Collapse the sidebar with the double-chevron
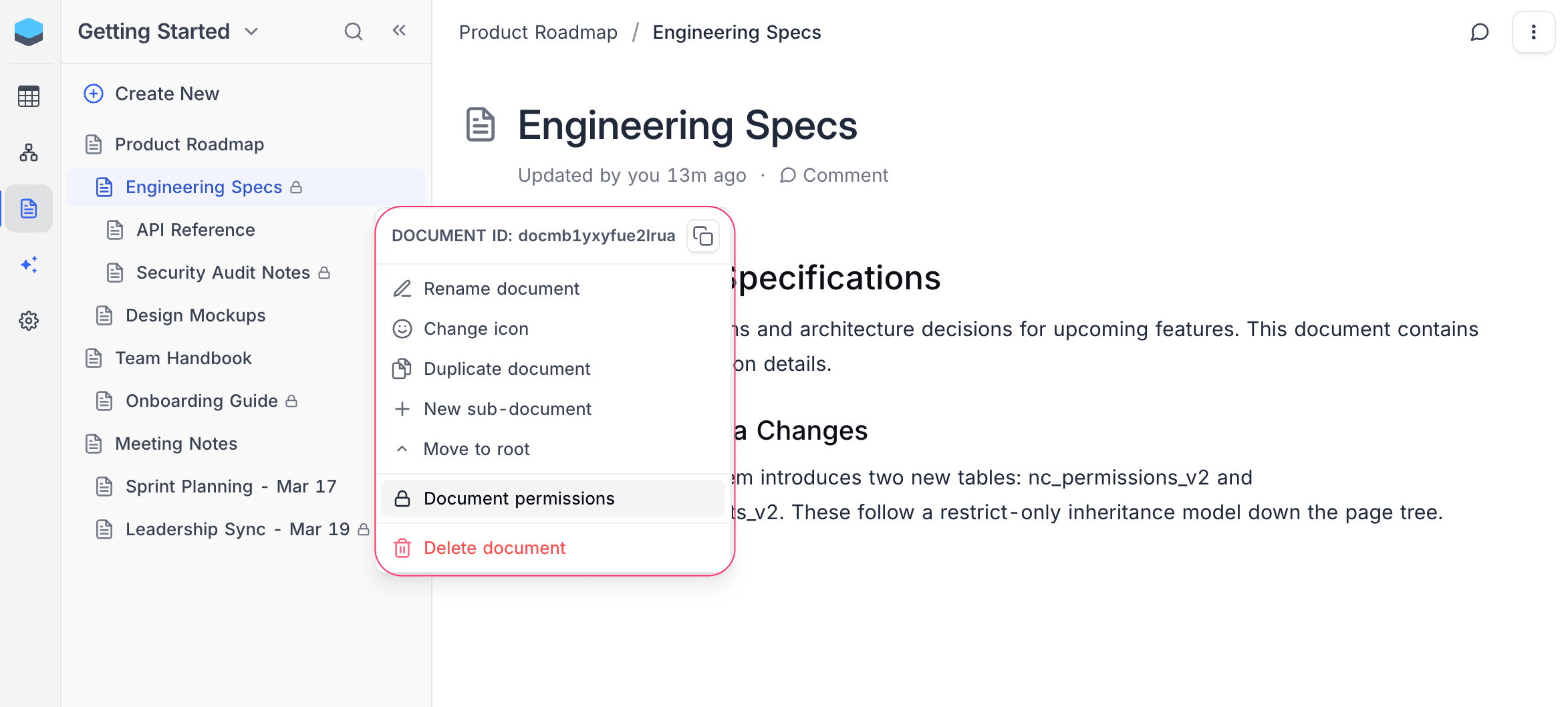The height and width of the screenshot is (707, 1568). click(x=399, y=30)
